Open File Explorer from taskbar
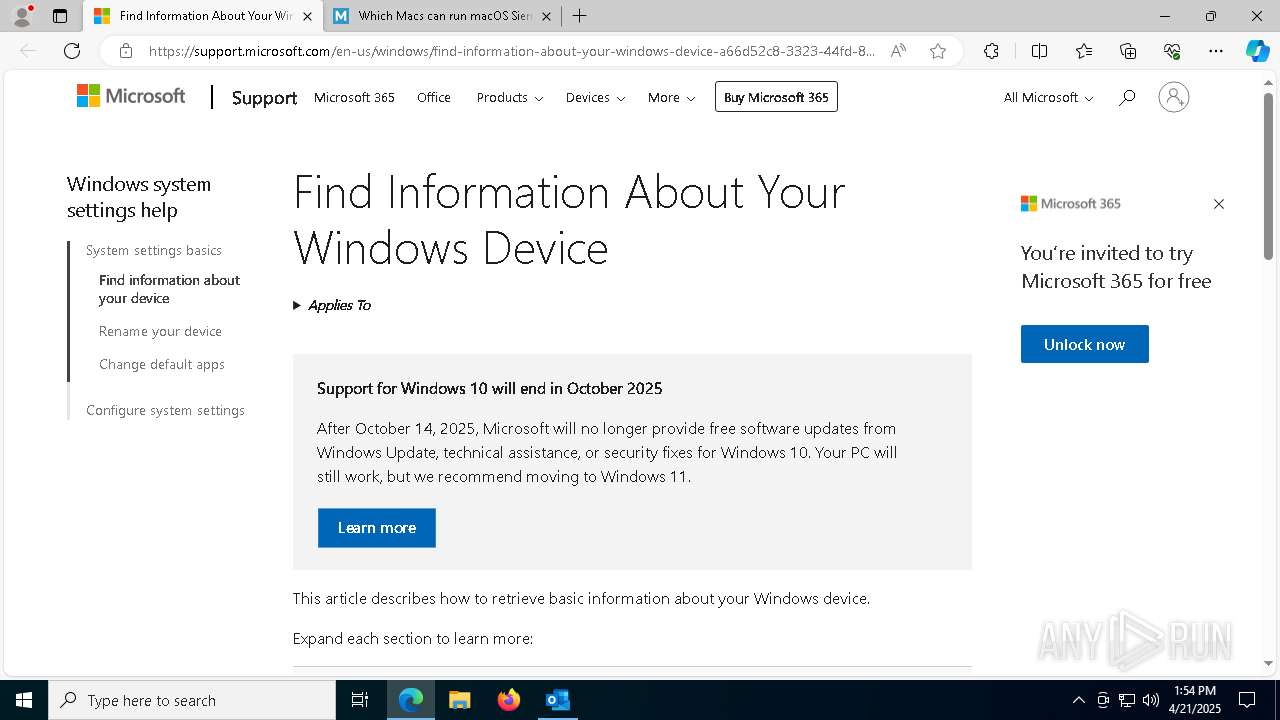 pyautogui.click(x=460, y=700)
